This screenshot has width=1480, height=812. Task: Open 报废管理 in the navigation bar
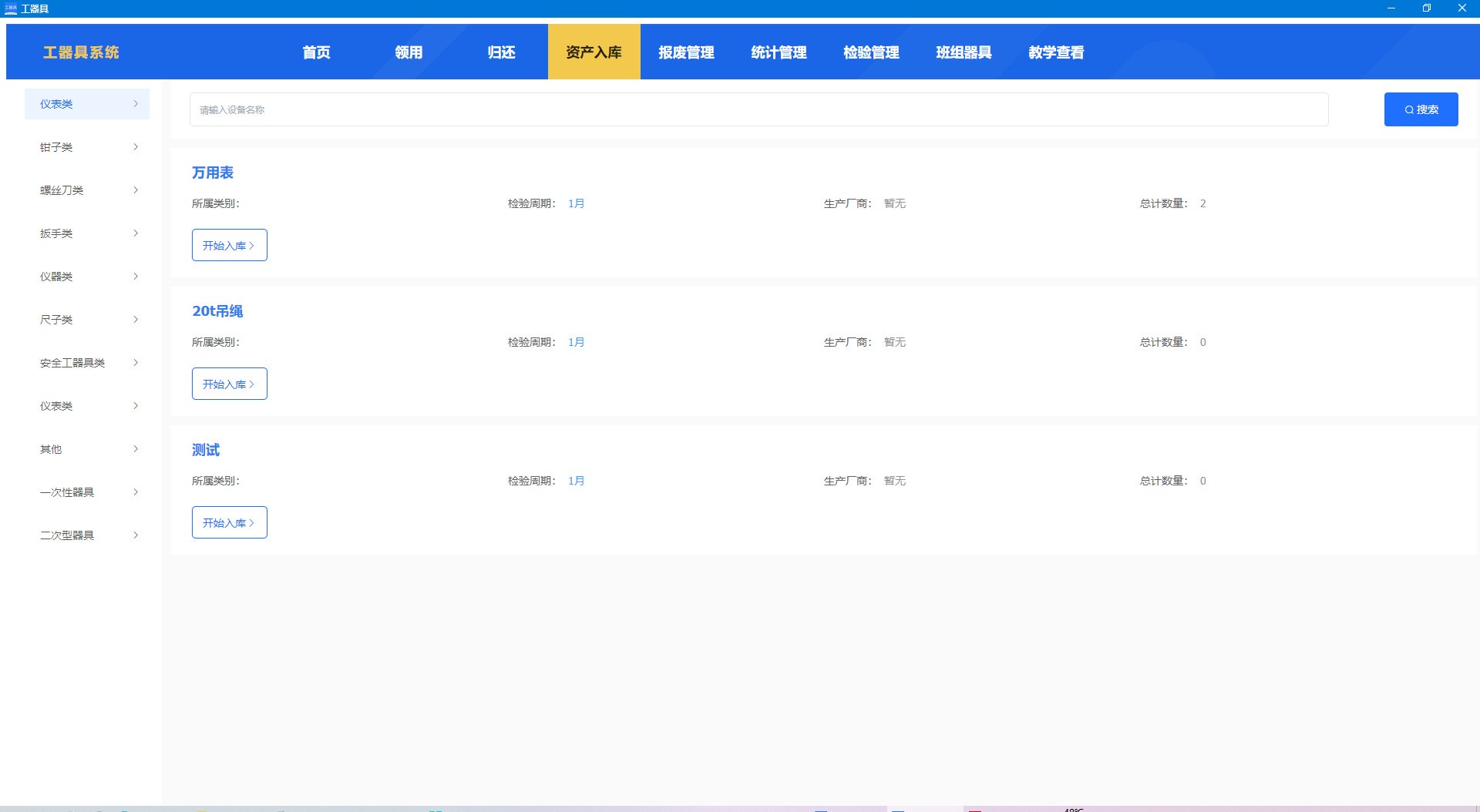point(686,52)
